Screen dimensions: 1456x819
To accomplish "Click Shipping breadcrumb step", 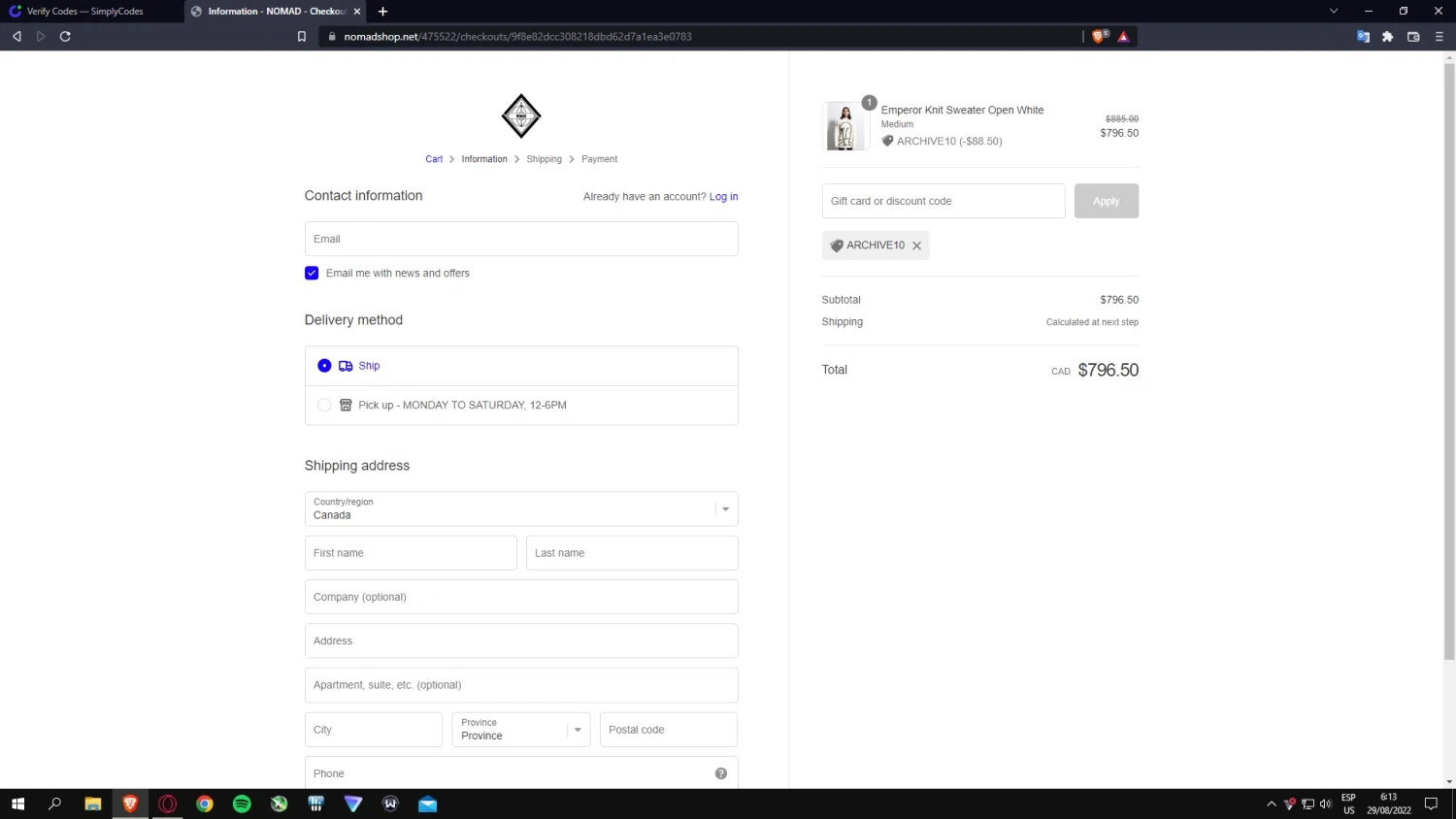I will point(545,159).
